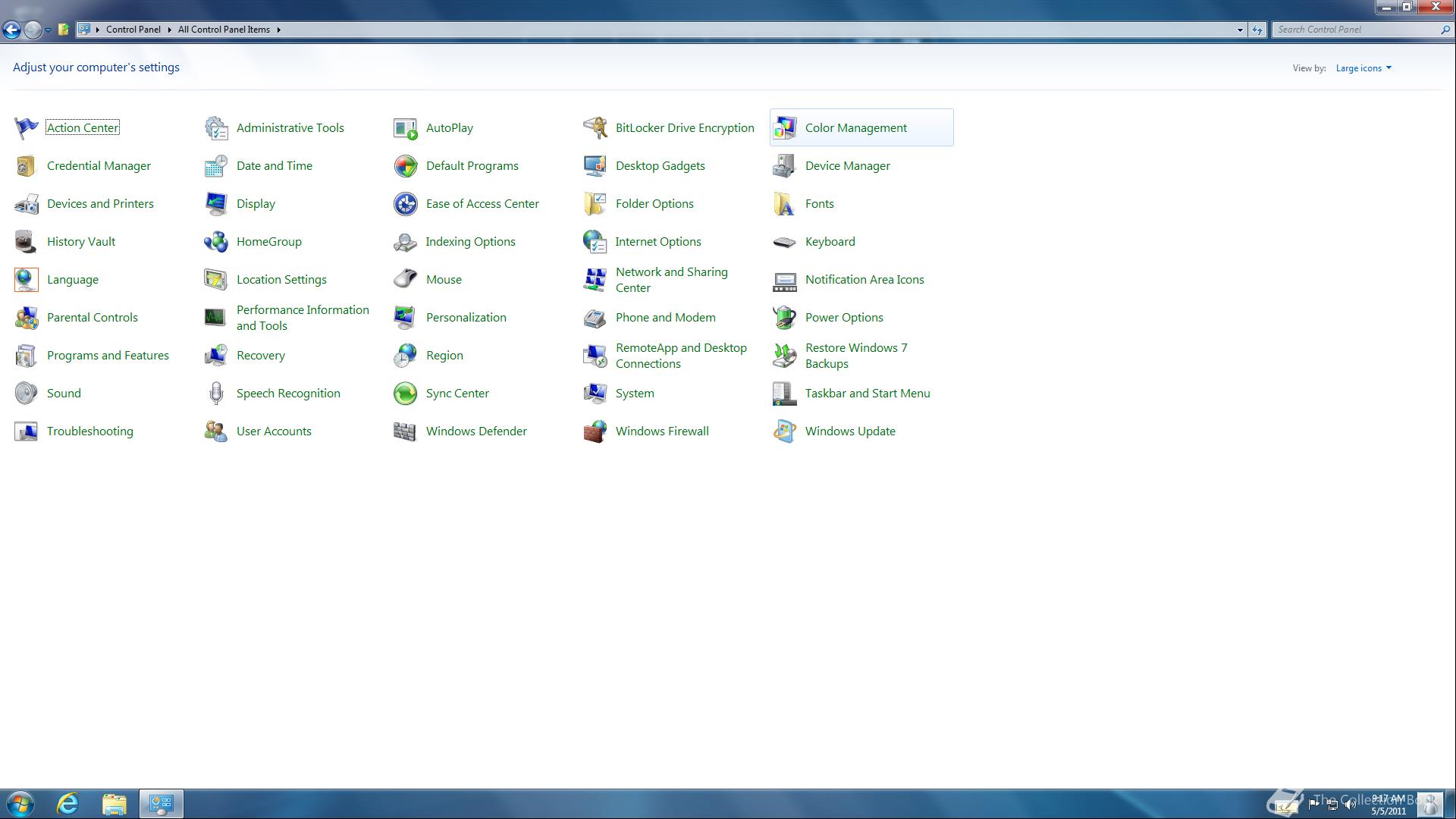The height and width of the screenshot is (819, 1456).
Task: Expand the All Control Panel Items breadcrumb arrow
Action: pos(278,30)
